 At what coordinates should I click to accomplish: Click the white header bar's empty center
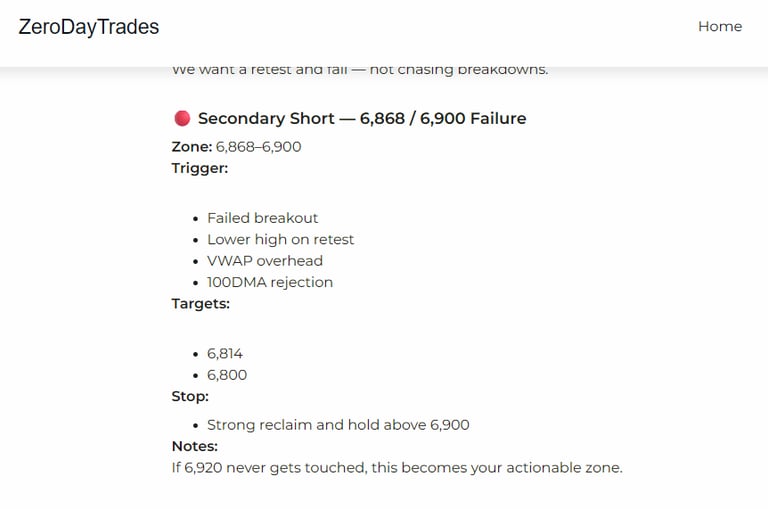click(x=420, y=30)
